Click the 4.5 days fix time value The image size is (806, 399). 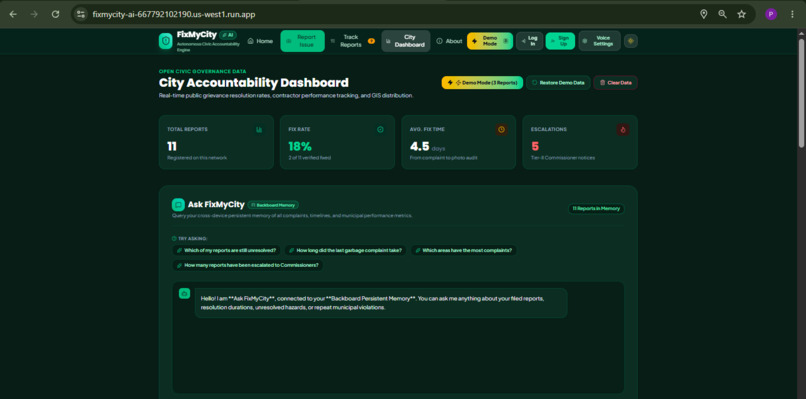tap(428, 147)
